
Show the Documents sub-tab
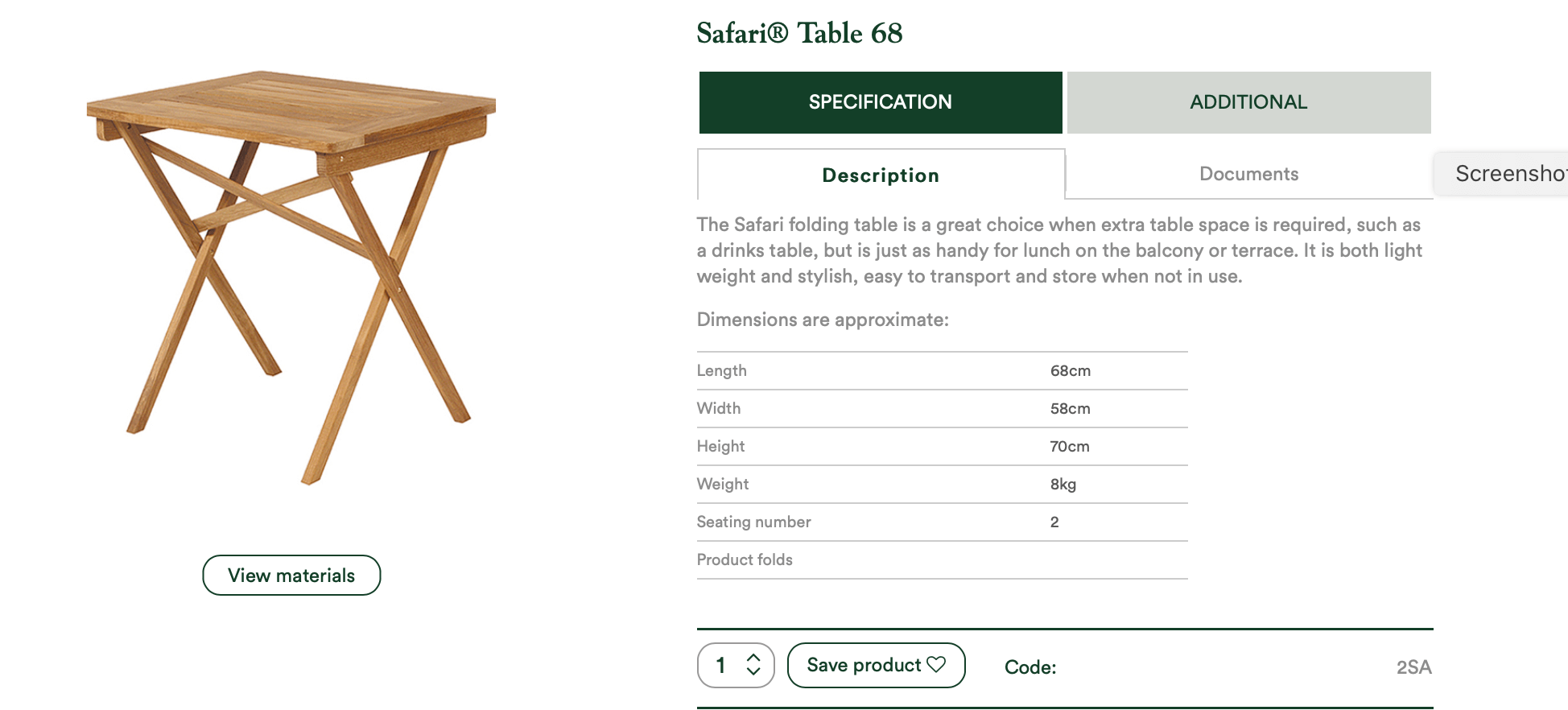click(x=1248, y=174)
